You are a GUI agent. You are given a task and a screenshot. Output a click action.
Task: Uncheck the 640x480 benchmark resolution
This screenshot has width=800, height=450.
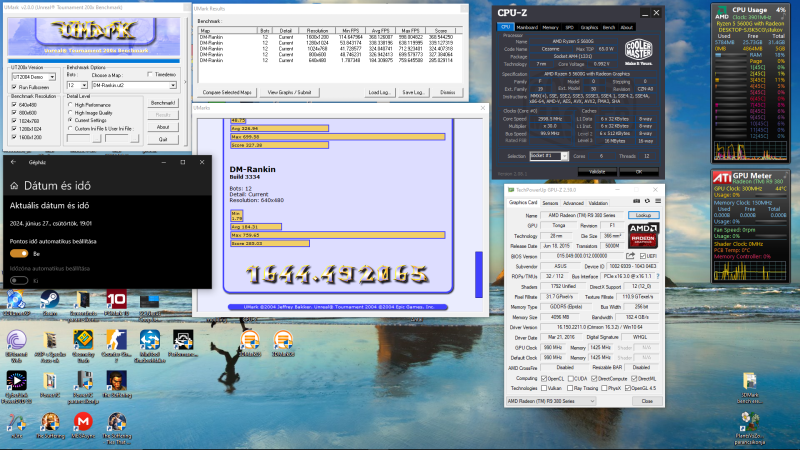tap(14, 105)
